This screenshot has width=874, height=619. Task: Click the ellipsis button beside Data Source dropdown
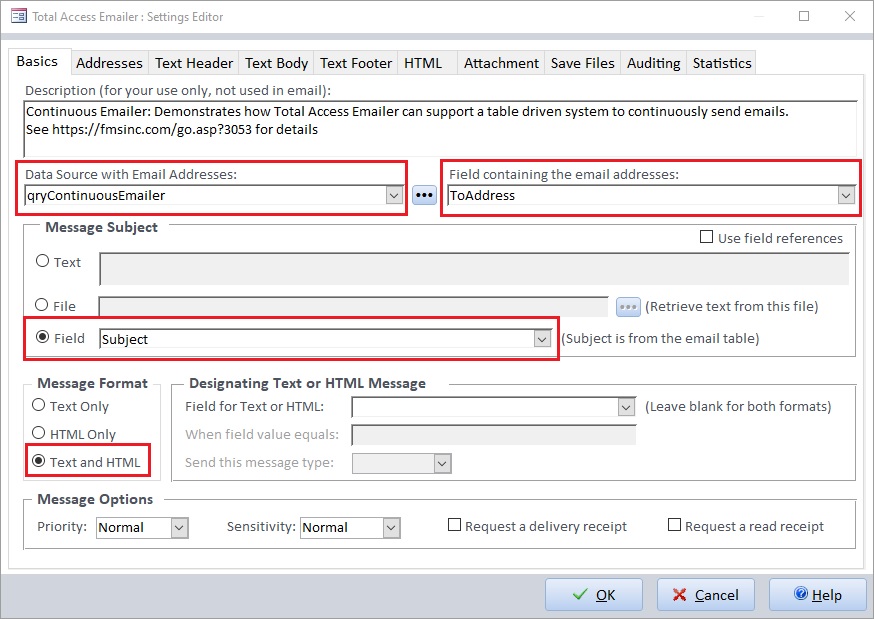[x=425, y=195]
